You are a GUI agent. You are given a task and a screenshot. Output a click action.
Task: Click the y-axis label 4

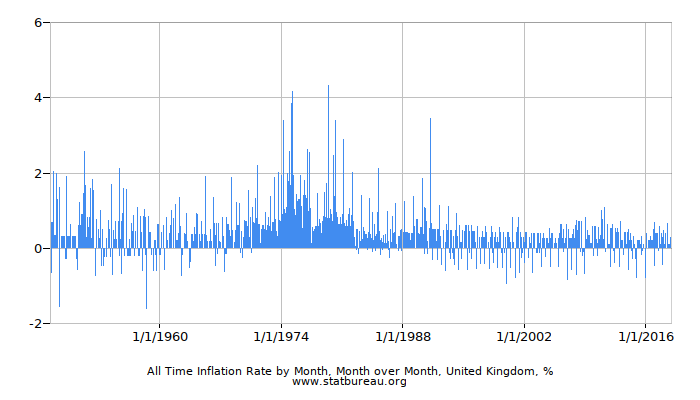[x=38, y=97]
